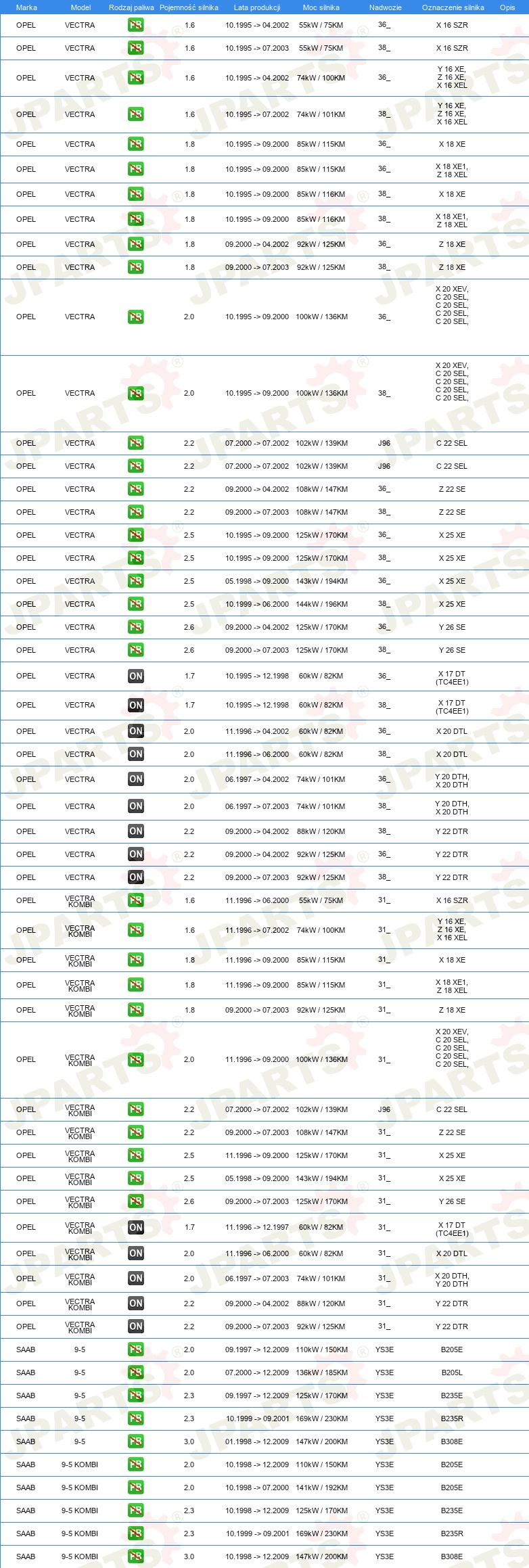Click diesel ON icon in Vectra Kombi 2.2 88kW row
Screen dimensions: 529x1568
136,1304
